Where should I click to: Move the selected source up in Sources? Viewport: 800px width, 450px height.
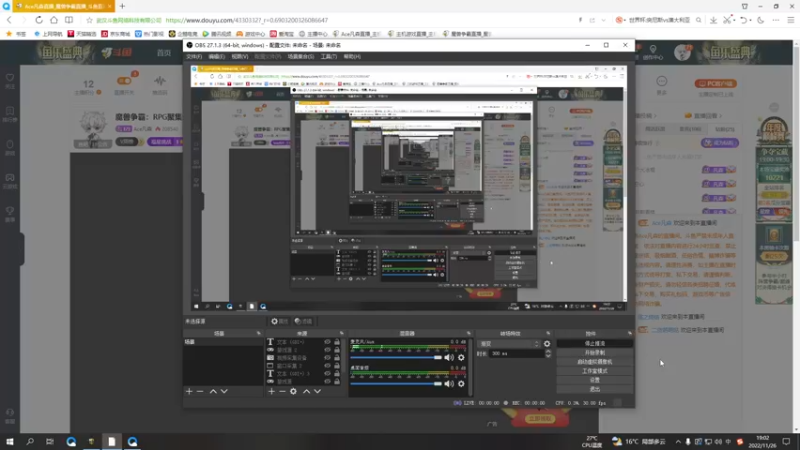(x=307, y=391)
